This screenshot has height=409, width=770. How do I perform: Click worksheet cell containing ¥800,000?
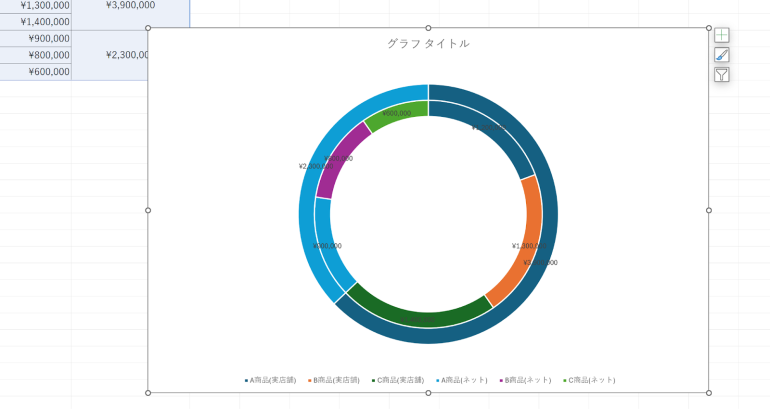coord(36,55)
